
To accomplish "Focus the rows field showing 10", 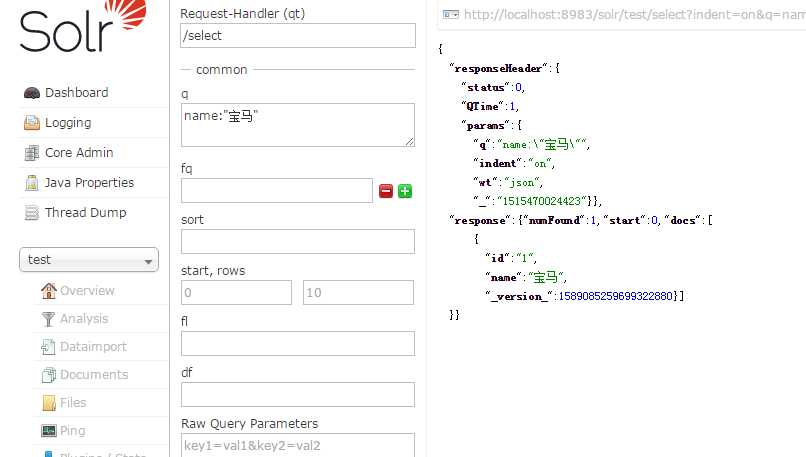I will [x=358, y=293].
